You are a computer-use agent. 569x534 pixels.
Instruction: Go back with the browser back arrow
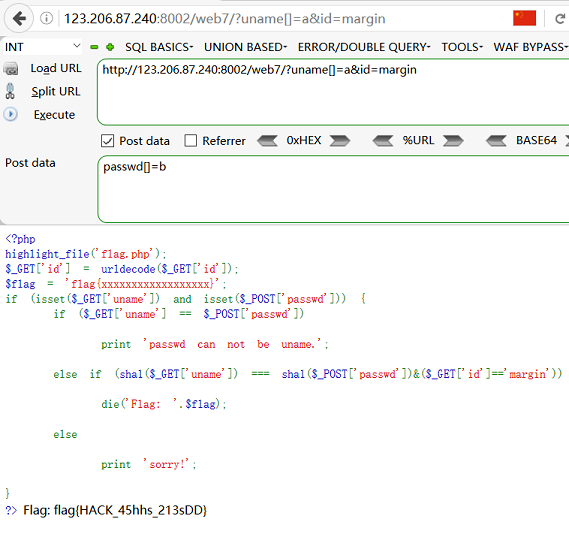pyautogui.click(x=19, y=18)
